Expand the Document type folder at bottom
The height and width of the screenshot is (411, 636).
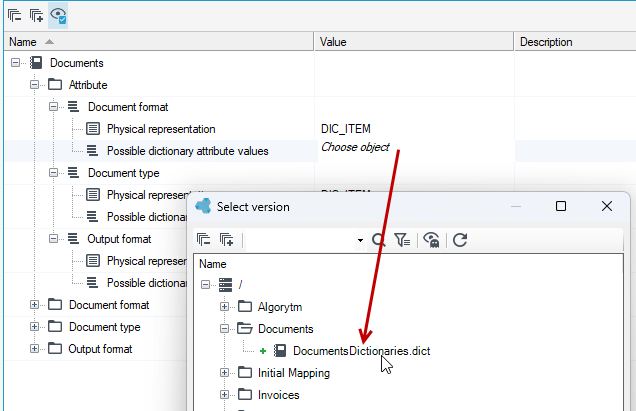click(x=34, y=327)
